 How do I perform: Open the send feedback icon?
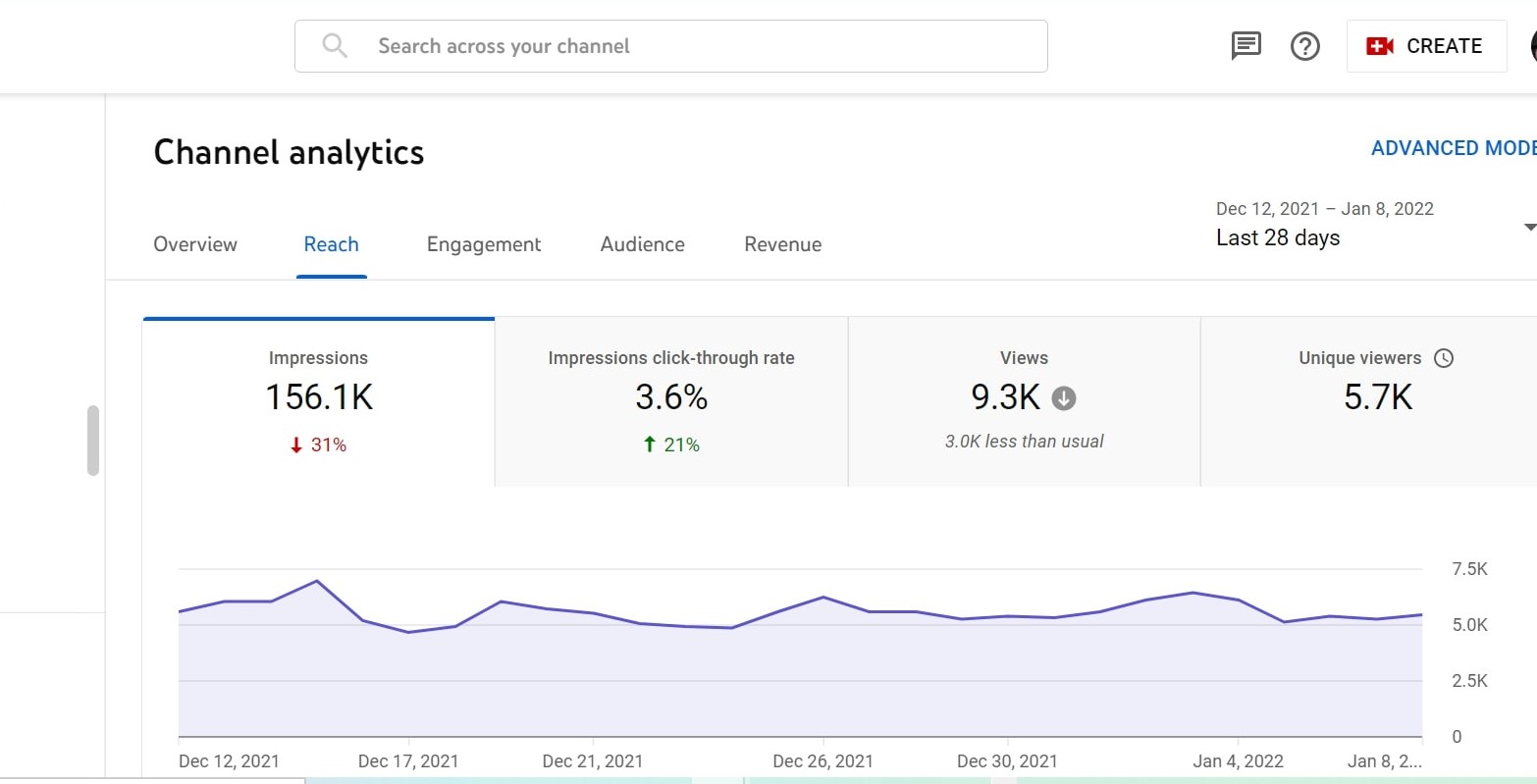1245,46
